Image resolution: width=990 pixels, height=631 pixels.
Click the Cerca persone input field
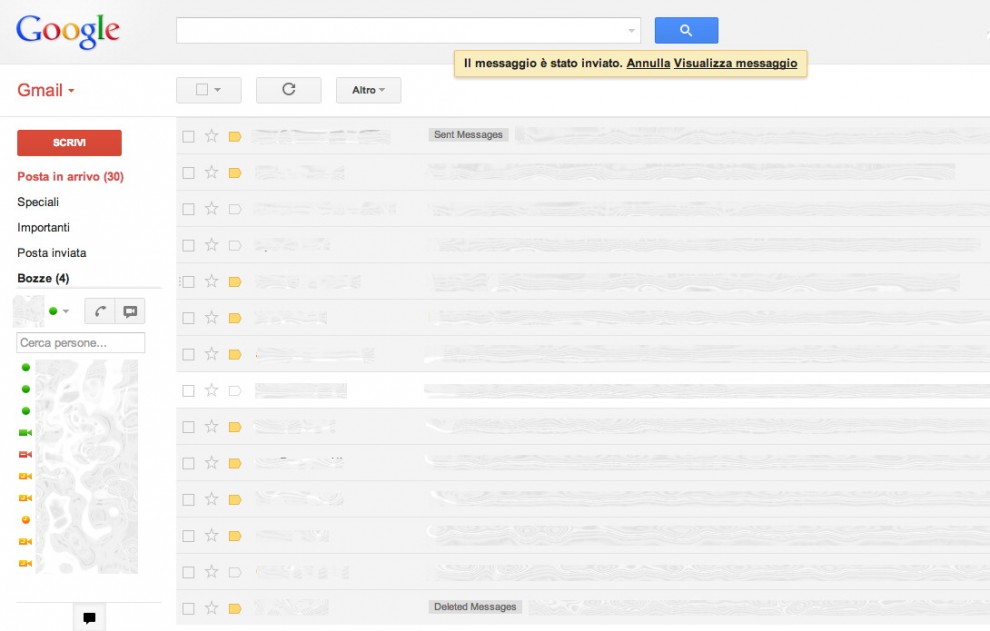pyautogui.click(x=80, y=342)
